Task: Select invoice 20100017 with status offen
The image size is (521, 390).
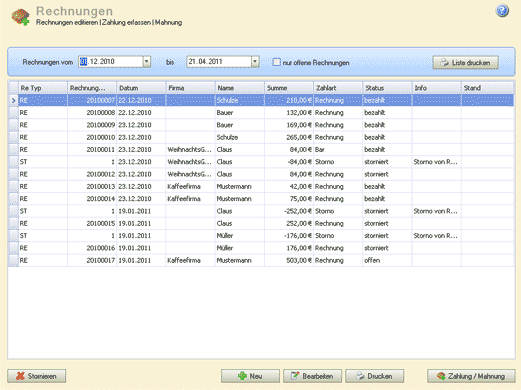Action: click(261, 260)
